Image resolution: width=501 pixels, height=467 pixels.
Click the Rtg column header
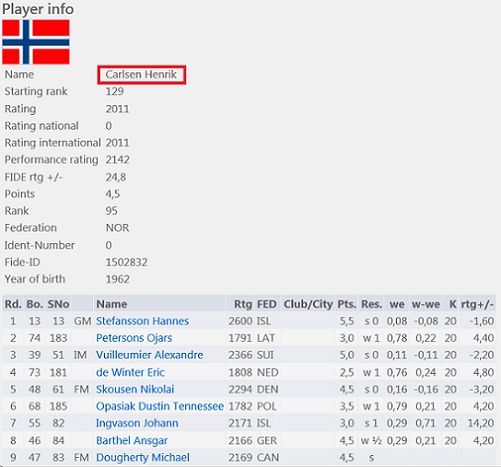pyautogui.click(x=243, y=304)
